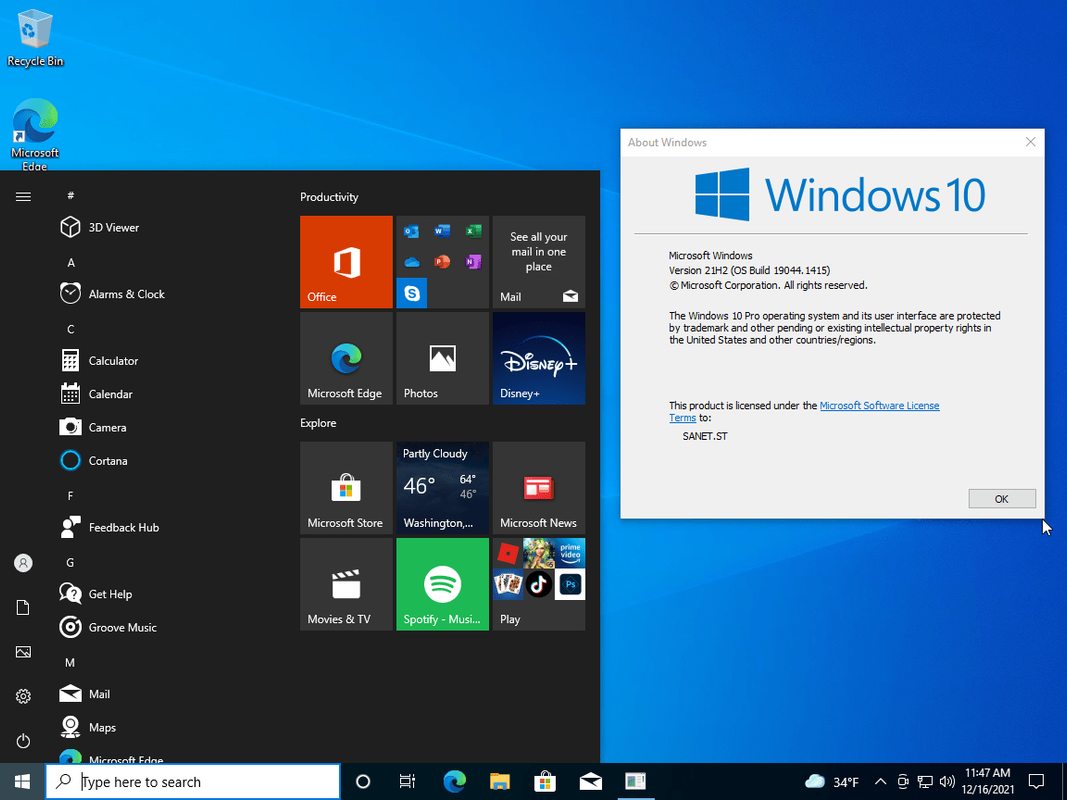Image resolution: width=1067 pixels, height=800 pixels.
Task: Open the Microsoft Edge tile
Action: pos(346,359)
